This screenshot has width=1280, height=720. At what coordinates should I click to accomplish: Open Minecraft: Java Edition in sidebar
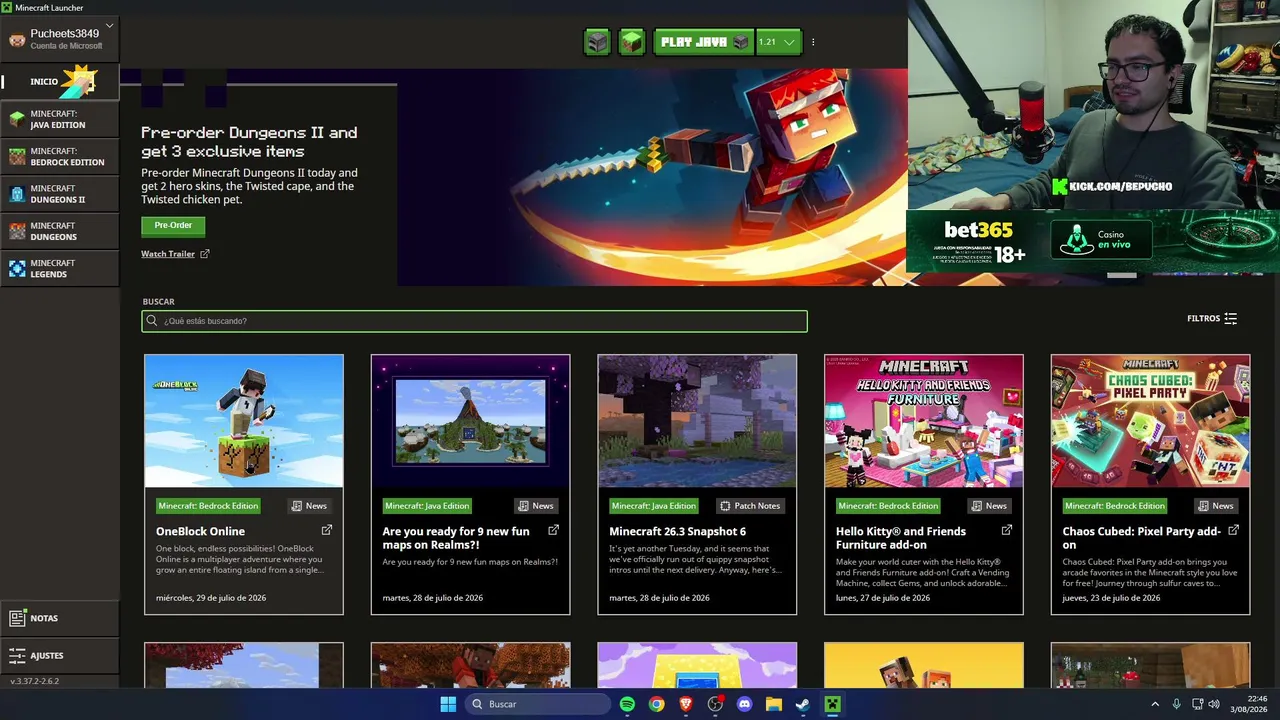(60, 120)
